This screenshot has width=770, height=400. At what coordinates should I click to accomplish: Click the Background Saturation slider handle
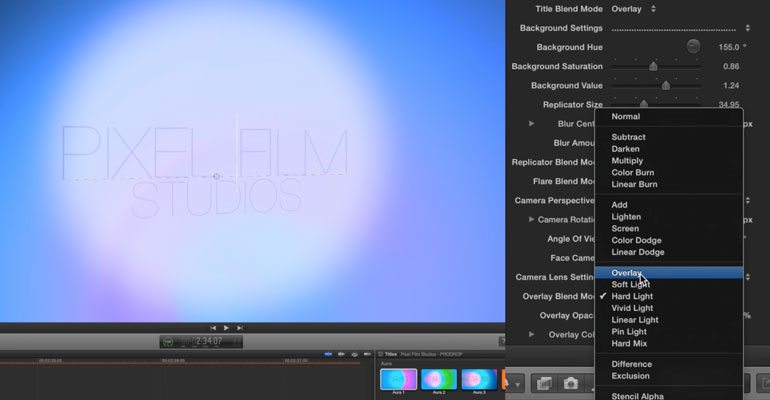click(x=653, y=66)
